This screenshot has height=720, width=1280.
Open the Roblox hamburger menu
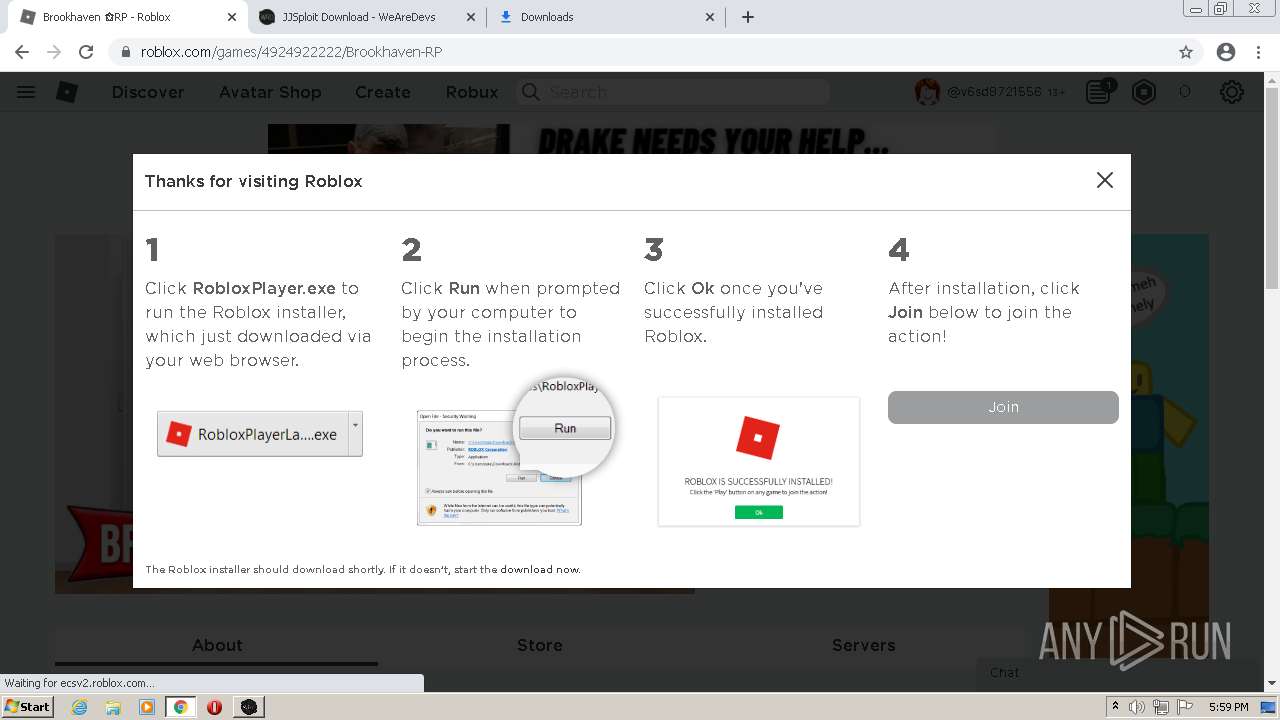26,92
